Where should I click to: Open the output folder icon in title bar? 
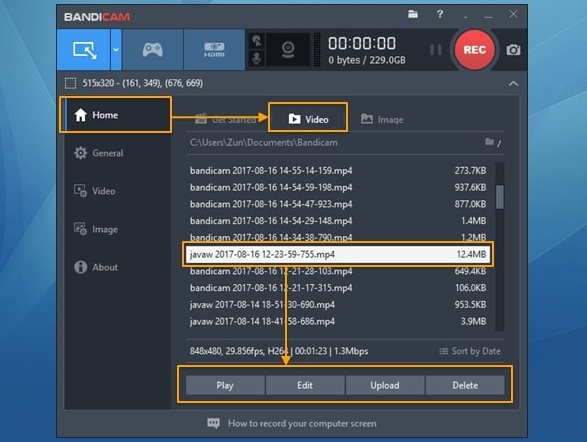pos(413,15)
